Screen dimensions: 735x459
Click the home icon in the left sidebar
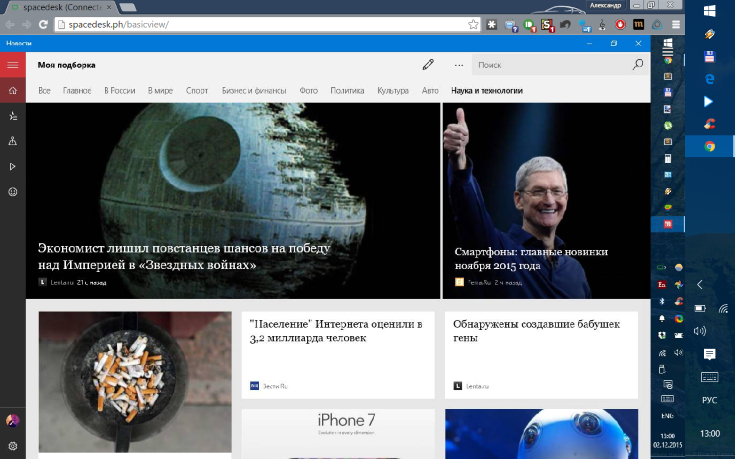[x=13, y=91]
